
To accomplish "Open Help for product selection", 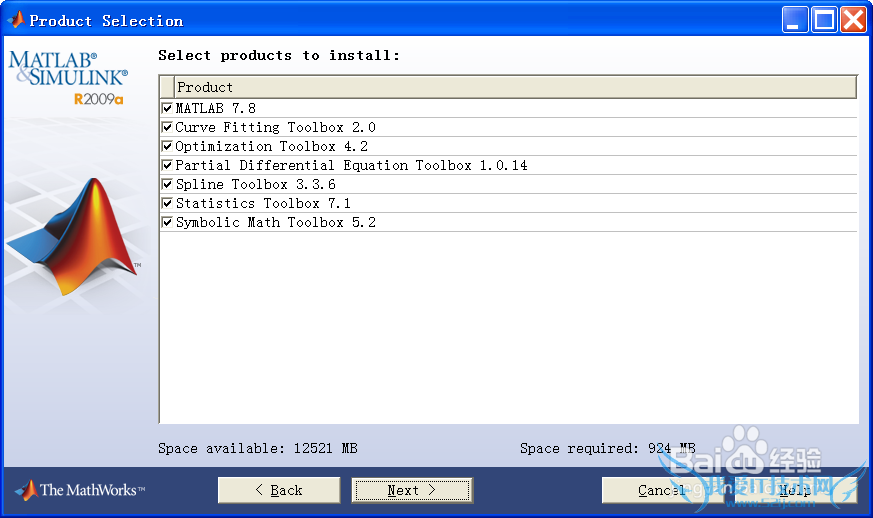I will pos(795,490).
